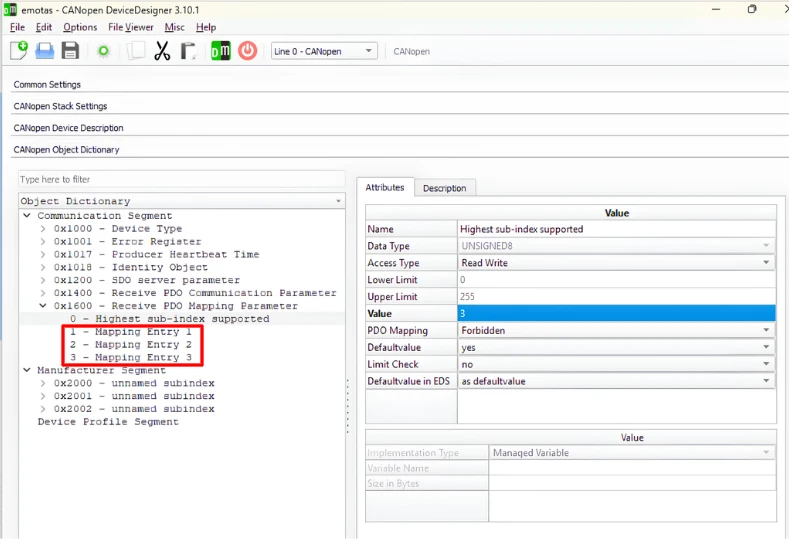Click the red power icon
This screenshot has width=789, height=541.
pyautogui.click(x=248, y=51)
